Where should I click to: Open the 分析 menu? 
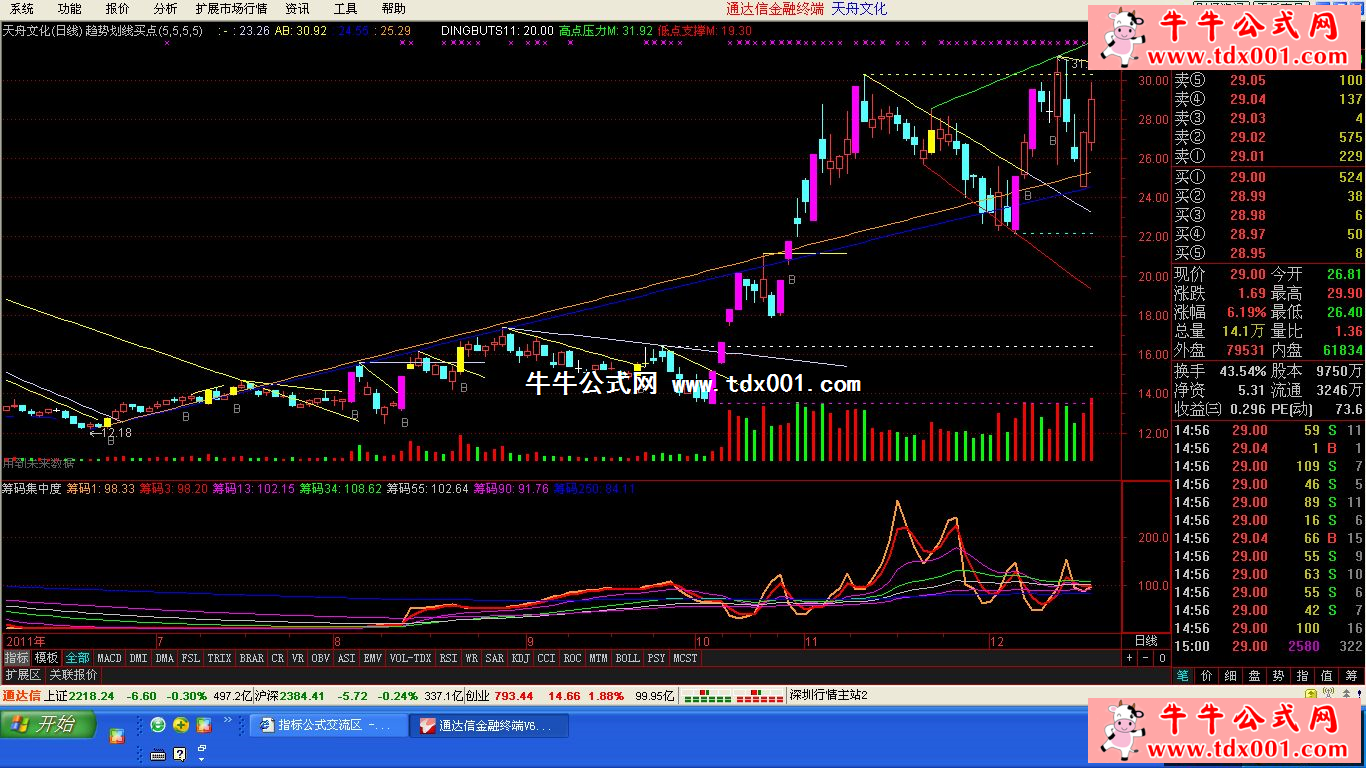click(165, 8)
